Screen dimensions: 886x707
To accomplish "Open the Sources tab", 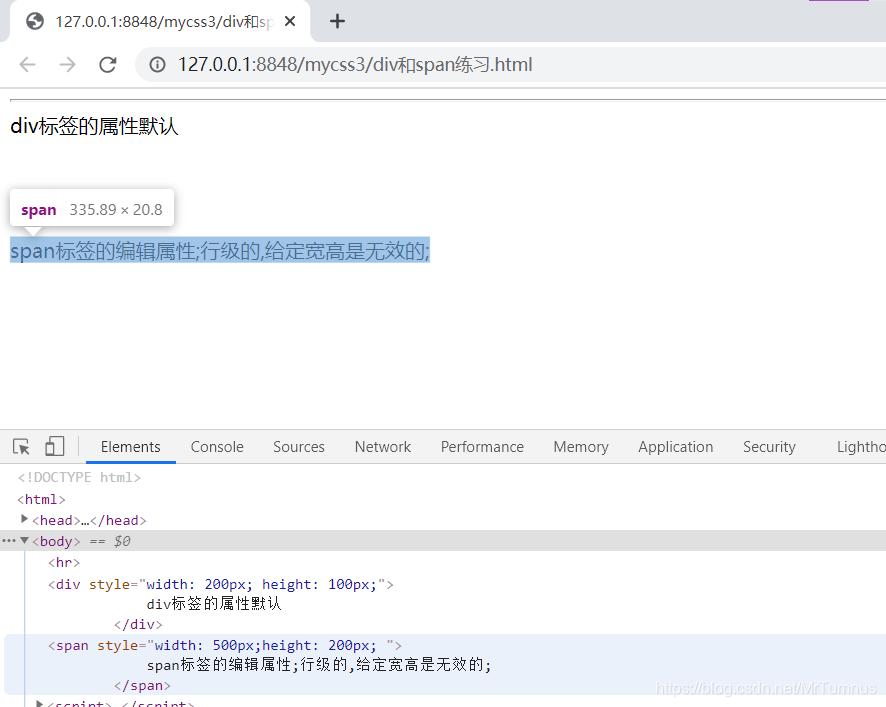I will coord(299,446).
